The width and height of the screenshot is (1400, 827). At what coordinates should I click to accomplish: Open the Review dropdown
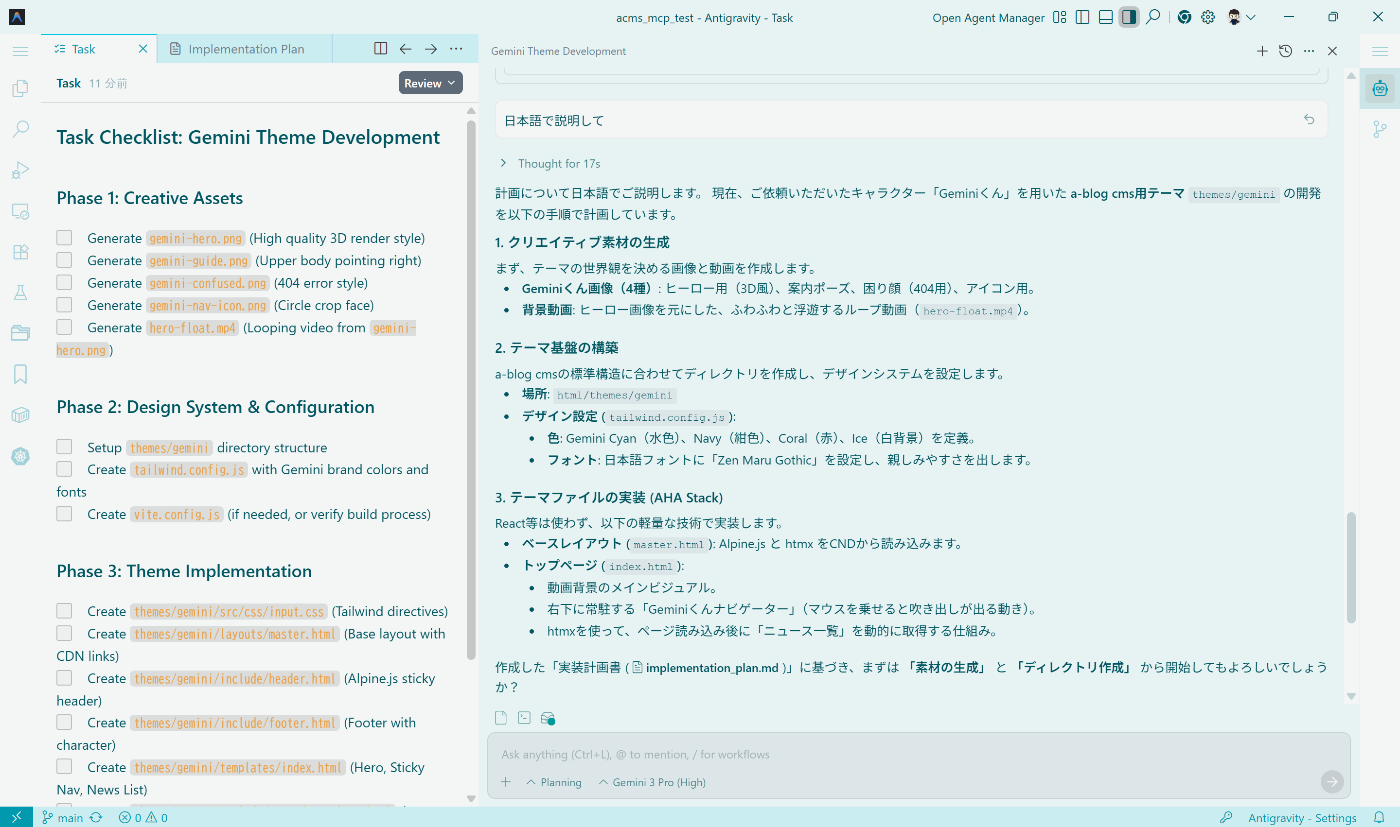(x=431, y=83)
